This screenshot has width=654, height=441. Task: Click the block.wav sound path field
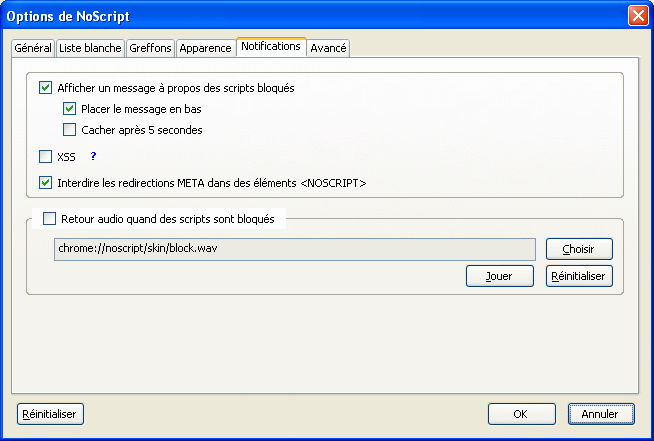click(x=294, y=249)
